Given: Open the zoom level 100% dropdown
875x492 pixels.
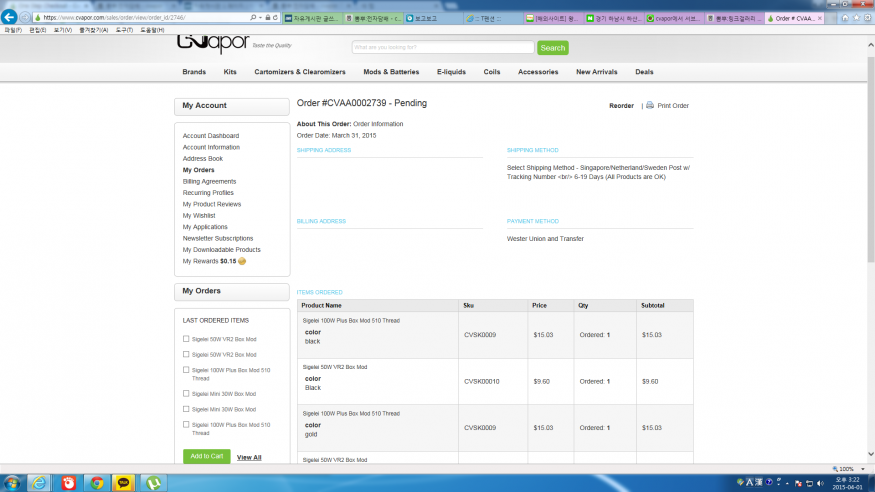Looking at the screenshot, I should point(846,468).
